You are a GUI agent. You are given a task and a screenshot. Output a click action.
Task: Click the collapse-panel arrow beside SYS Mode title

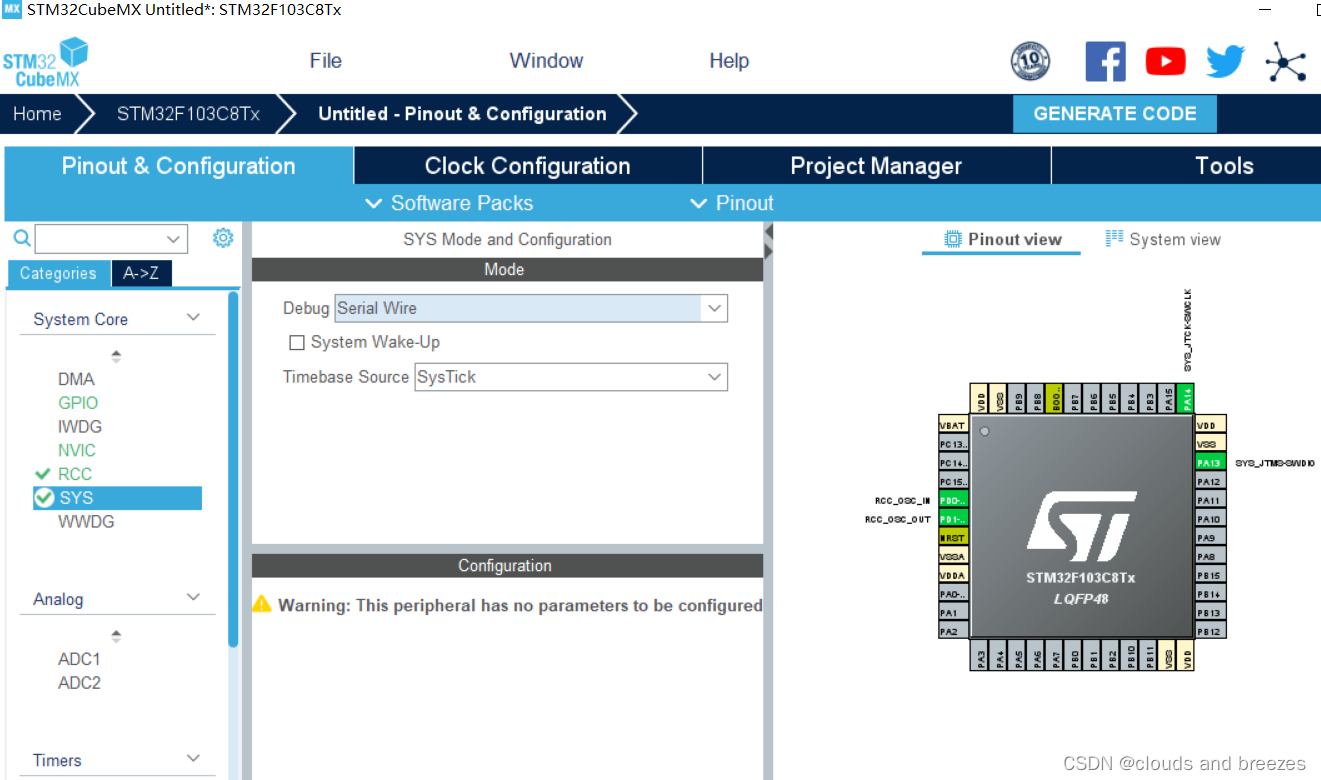coord(768,232)
